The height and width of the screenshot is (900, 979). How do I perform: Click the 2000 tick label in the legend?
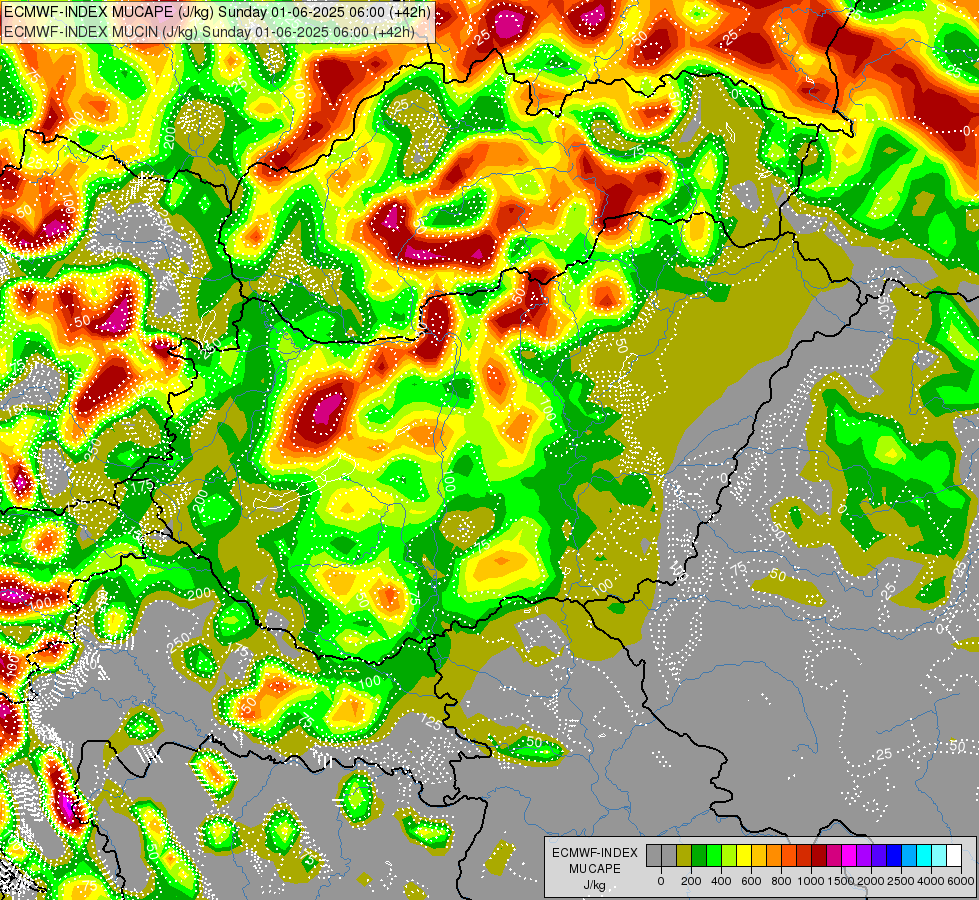click(x=872, y=881)
